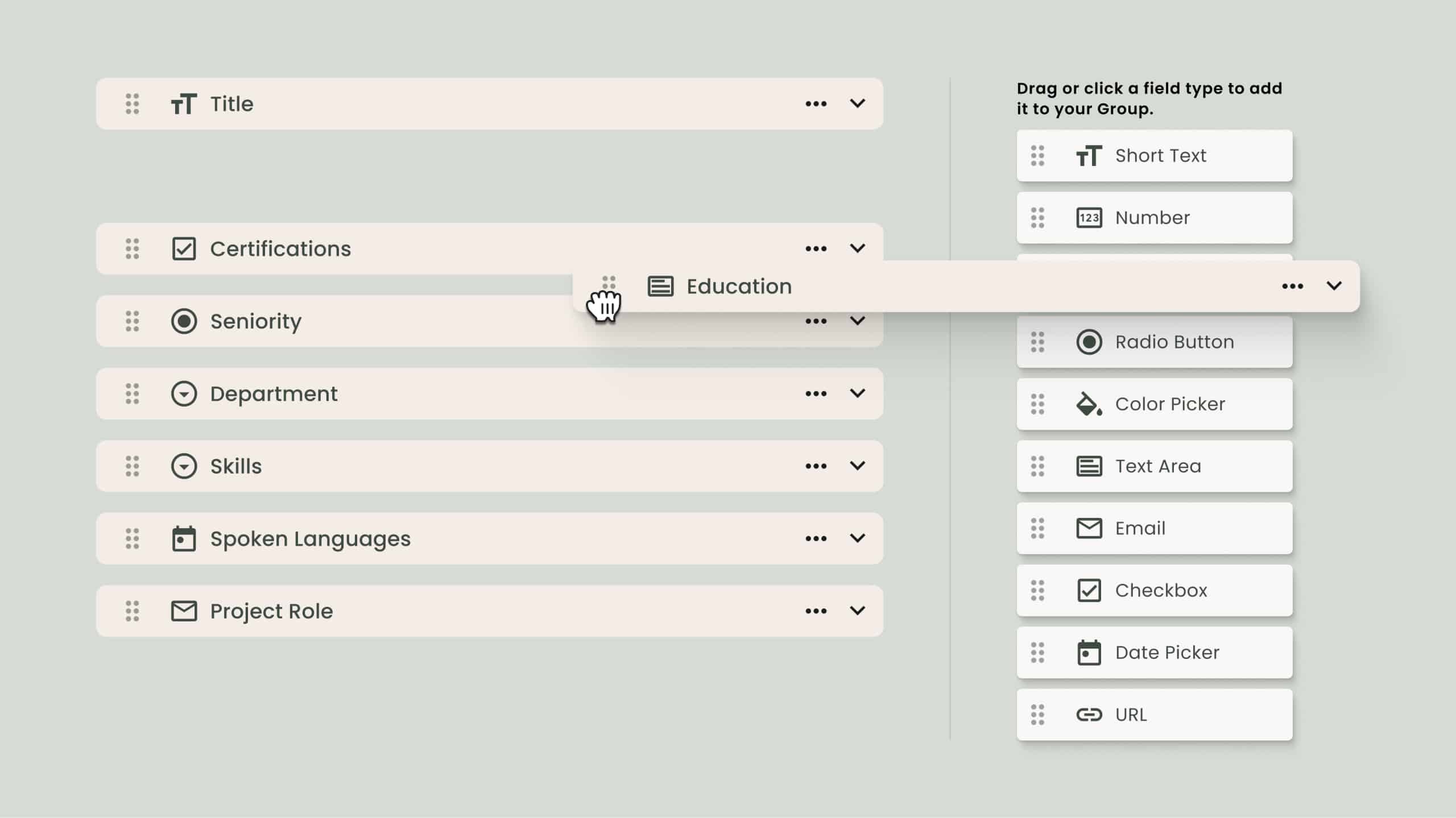Image resolution: width=1456 pixels, height=818 pixels.
Task: Click the radio icon beside Seniority
Action: (x=184, y=321)
